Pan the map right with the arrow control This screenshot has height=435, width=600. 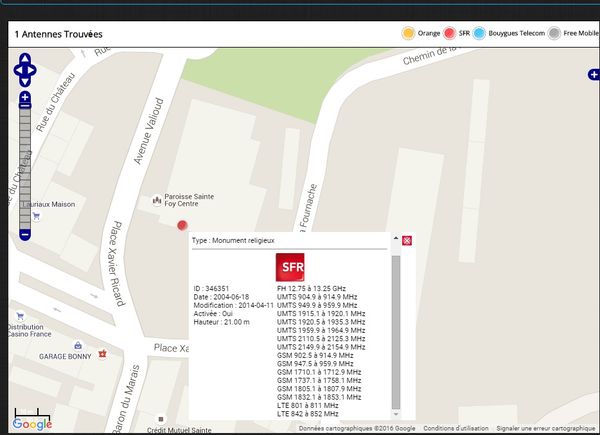(35, 71)
